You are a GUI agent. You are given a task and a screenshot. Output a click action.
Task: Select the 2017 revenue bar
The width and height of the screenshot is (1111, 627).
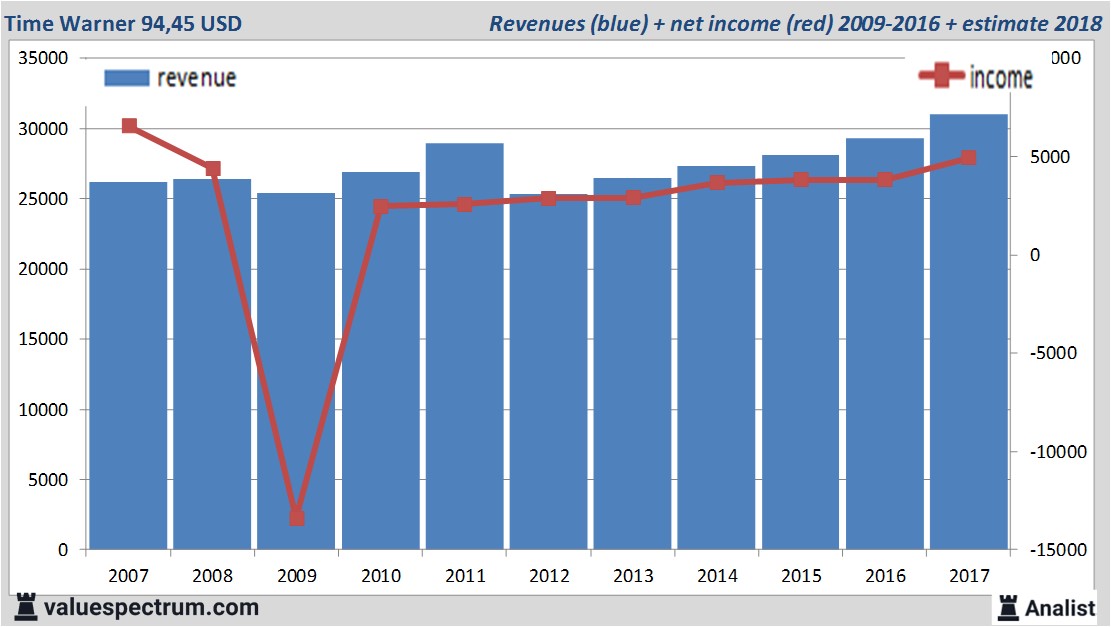tap(969, 332)
